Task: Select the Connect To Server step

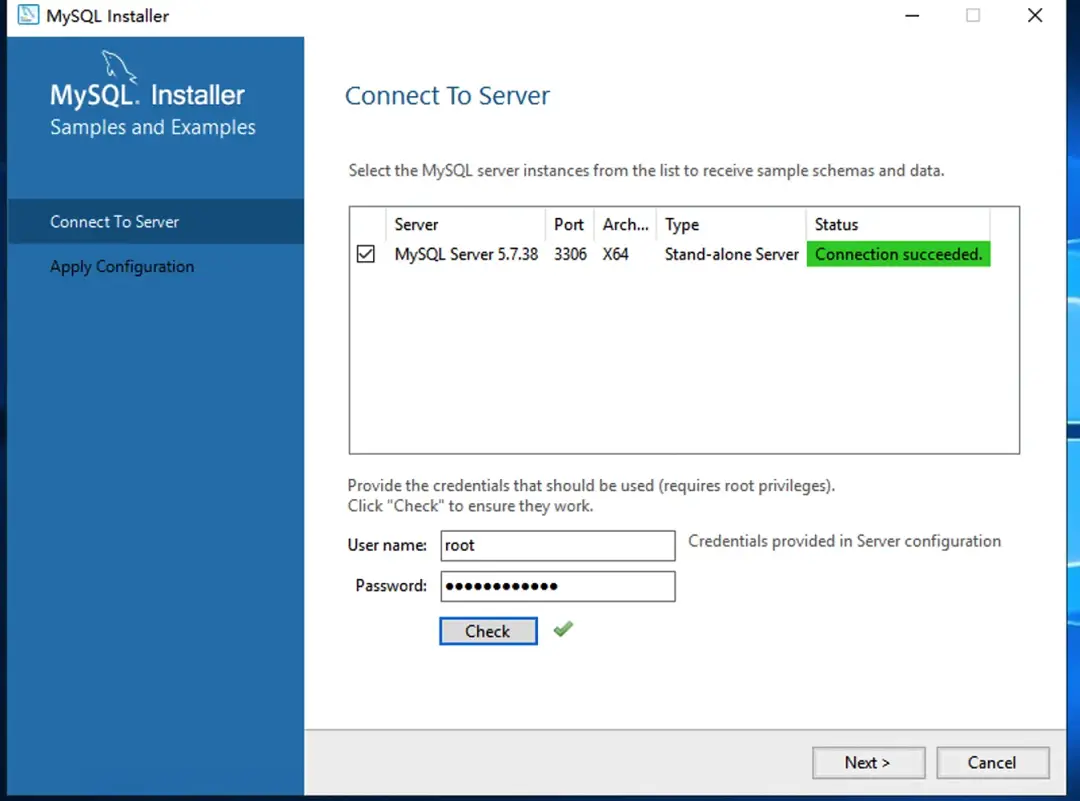Action: [x=113, y=221]
